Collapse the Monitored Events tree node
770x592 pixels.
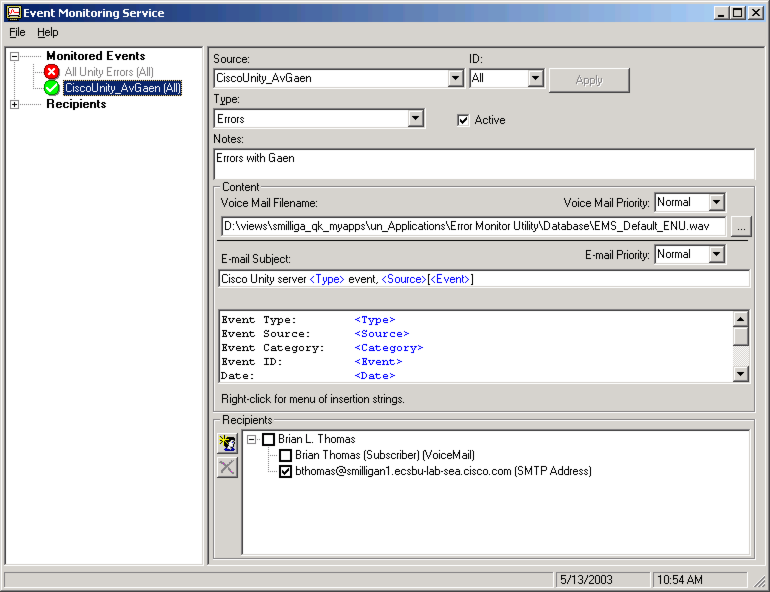pos(14,56)
